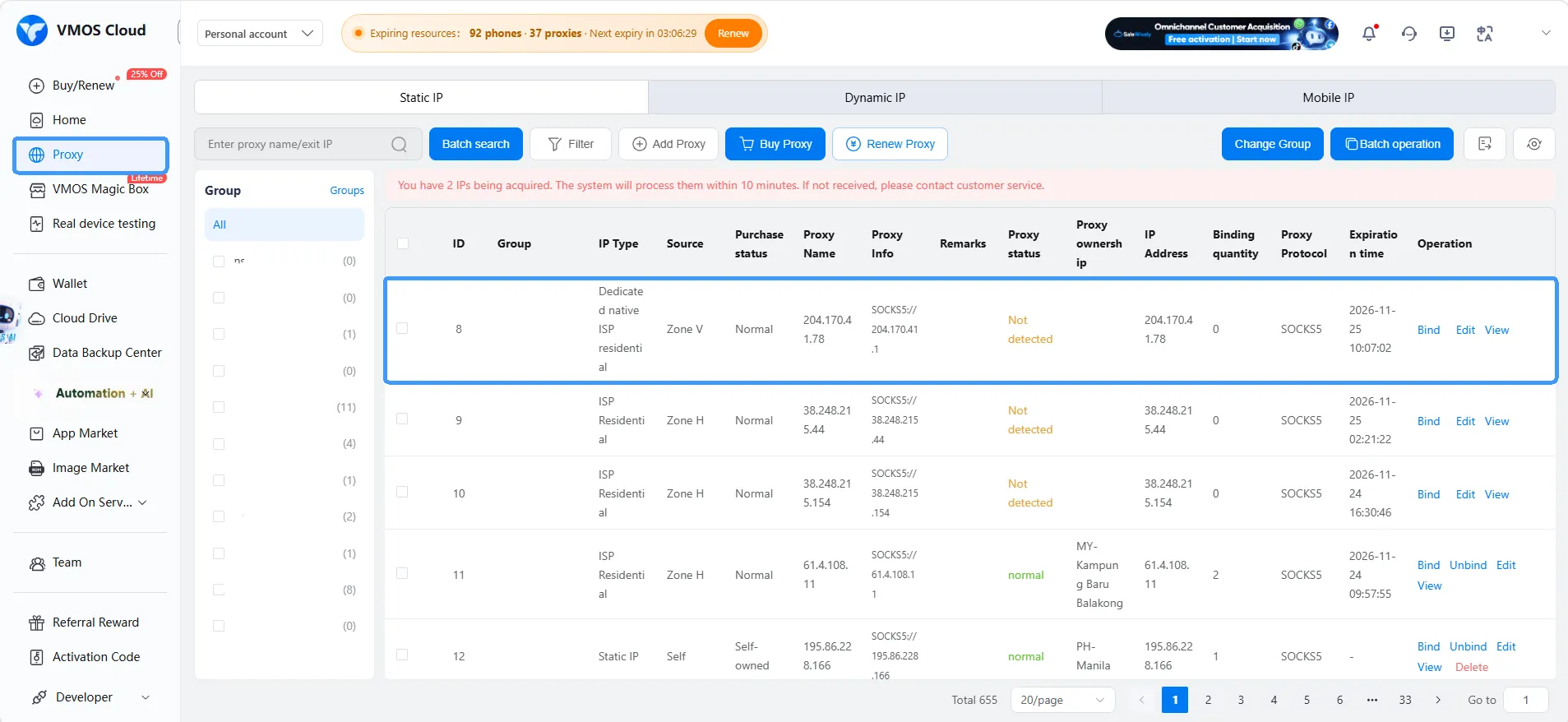Click the download client icon

point(1447,34)
